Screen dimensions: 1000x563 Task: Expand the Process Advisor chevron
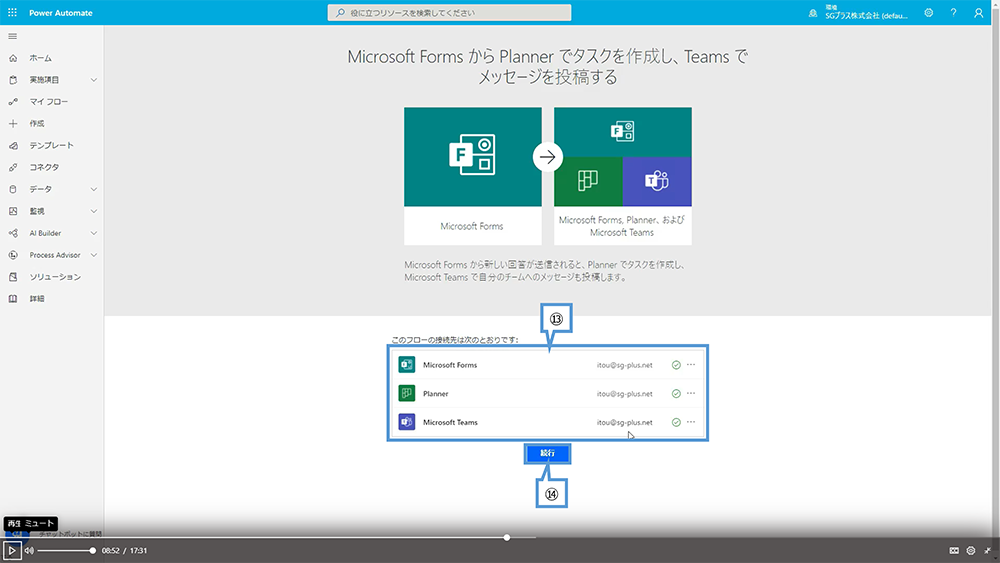[x=94, y=255]
